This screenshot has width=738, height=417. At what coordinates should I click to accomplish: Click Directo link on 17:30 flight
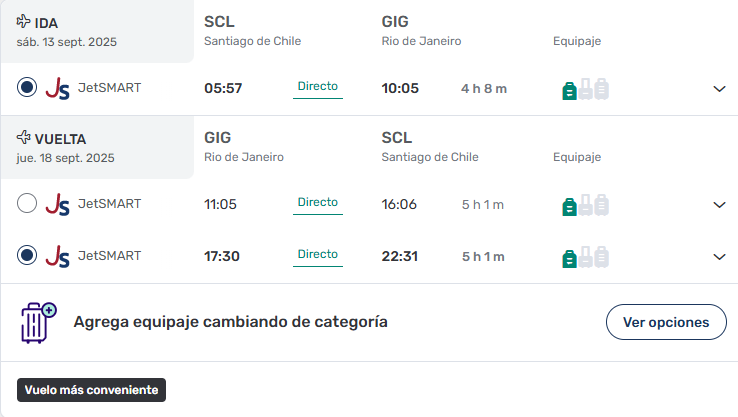coord(318,255)
